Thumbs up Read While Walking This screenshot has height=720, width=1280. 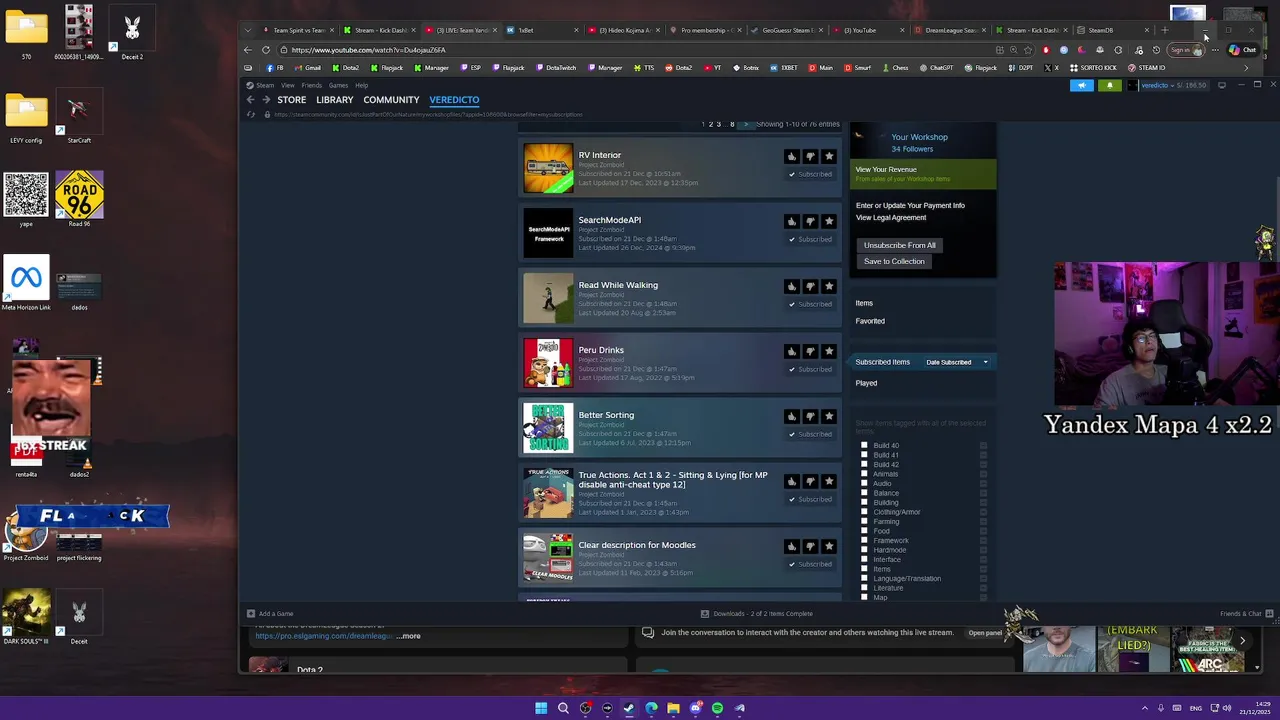tap(792, 286)
